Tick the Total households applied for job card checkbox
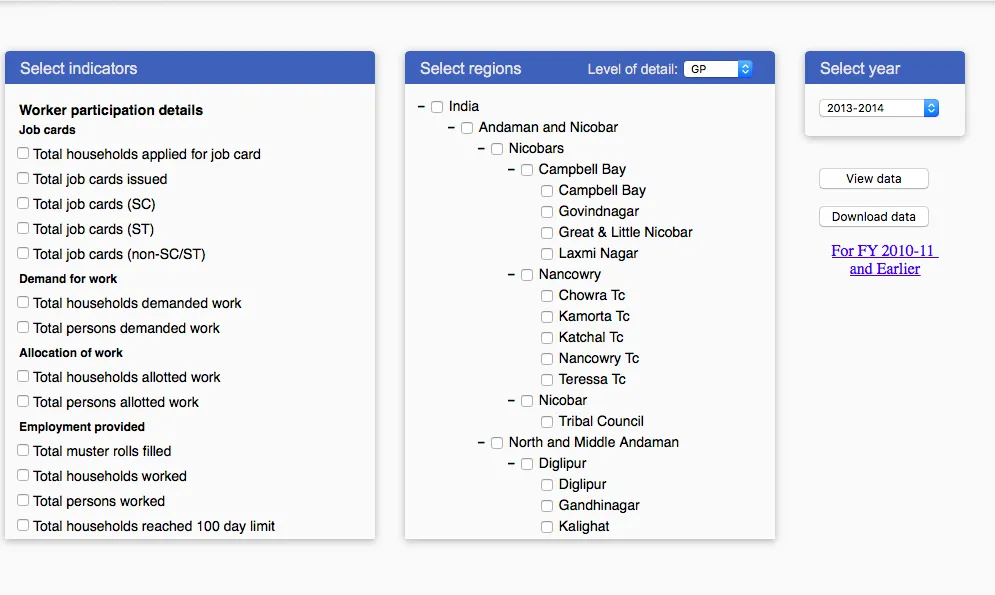Screen dimensions: 995x595 [x=23, y=154]
